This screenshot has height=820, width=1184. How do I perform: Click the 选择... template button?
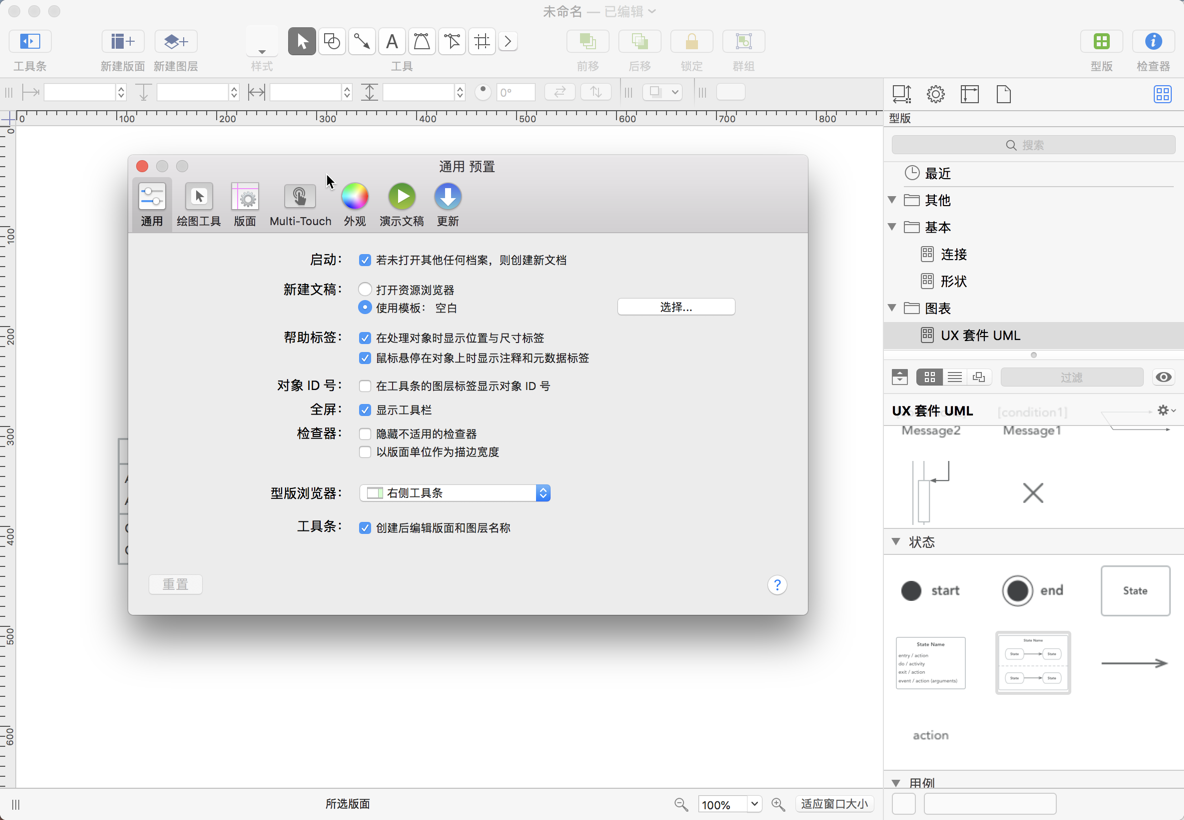[676, 306]
